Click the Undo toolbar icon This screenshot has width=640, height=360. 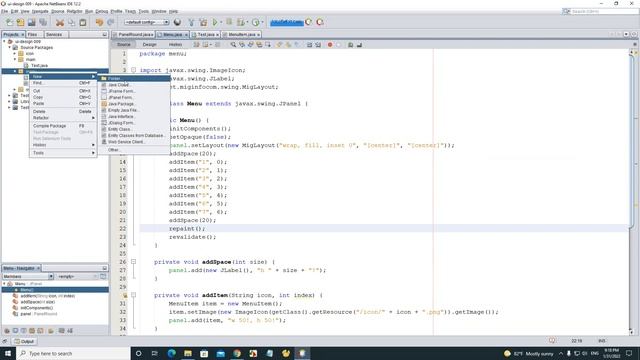point(99,22)
